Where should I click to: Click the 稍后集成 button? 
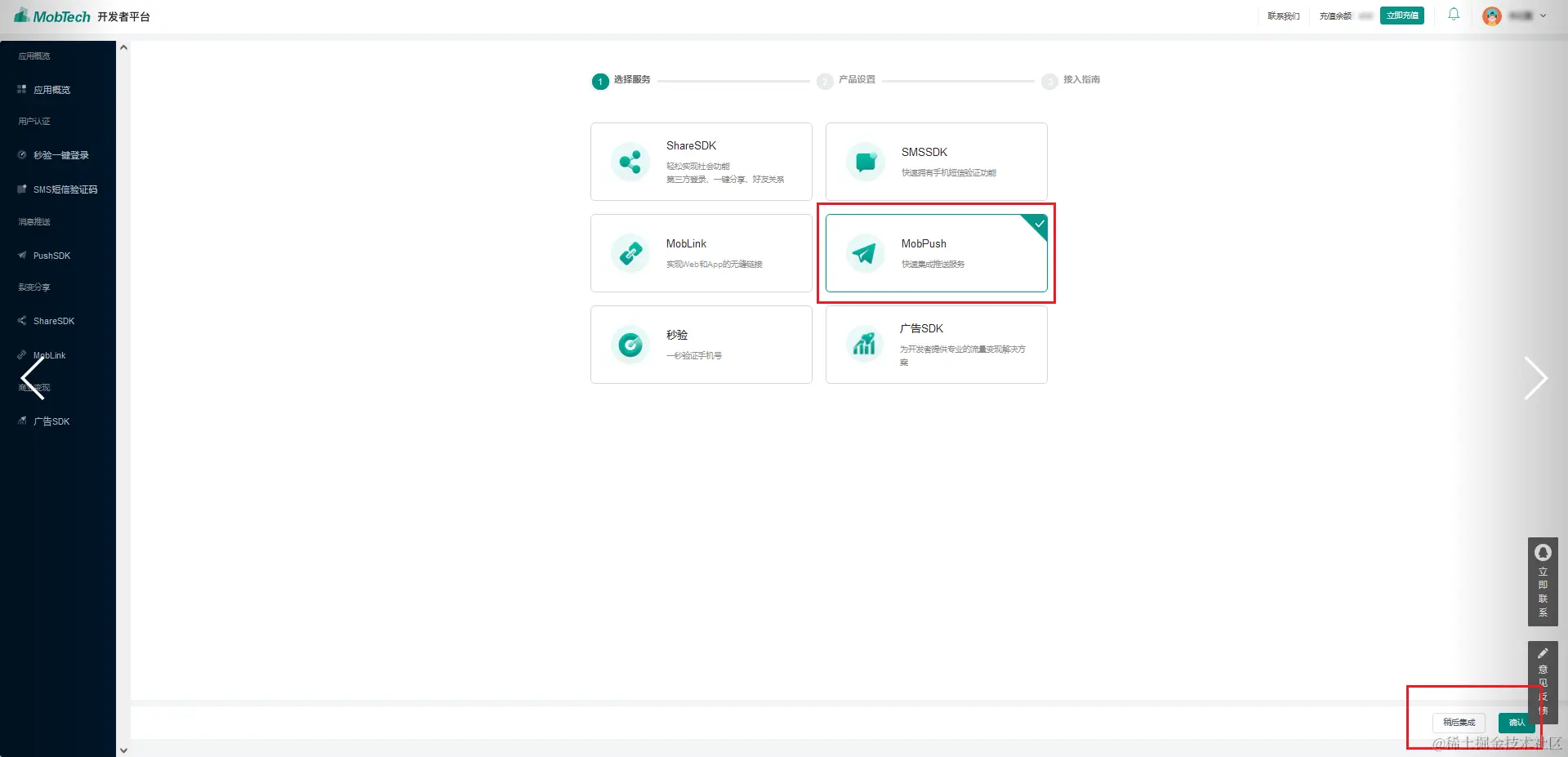click(x=1459, y=723)
